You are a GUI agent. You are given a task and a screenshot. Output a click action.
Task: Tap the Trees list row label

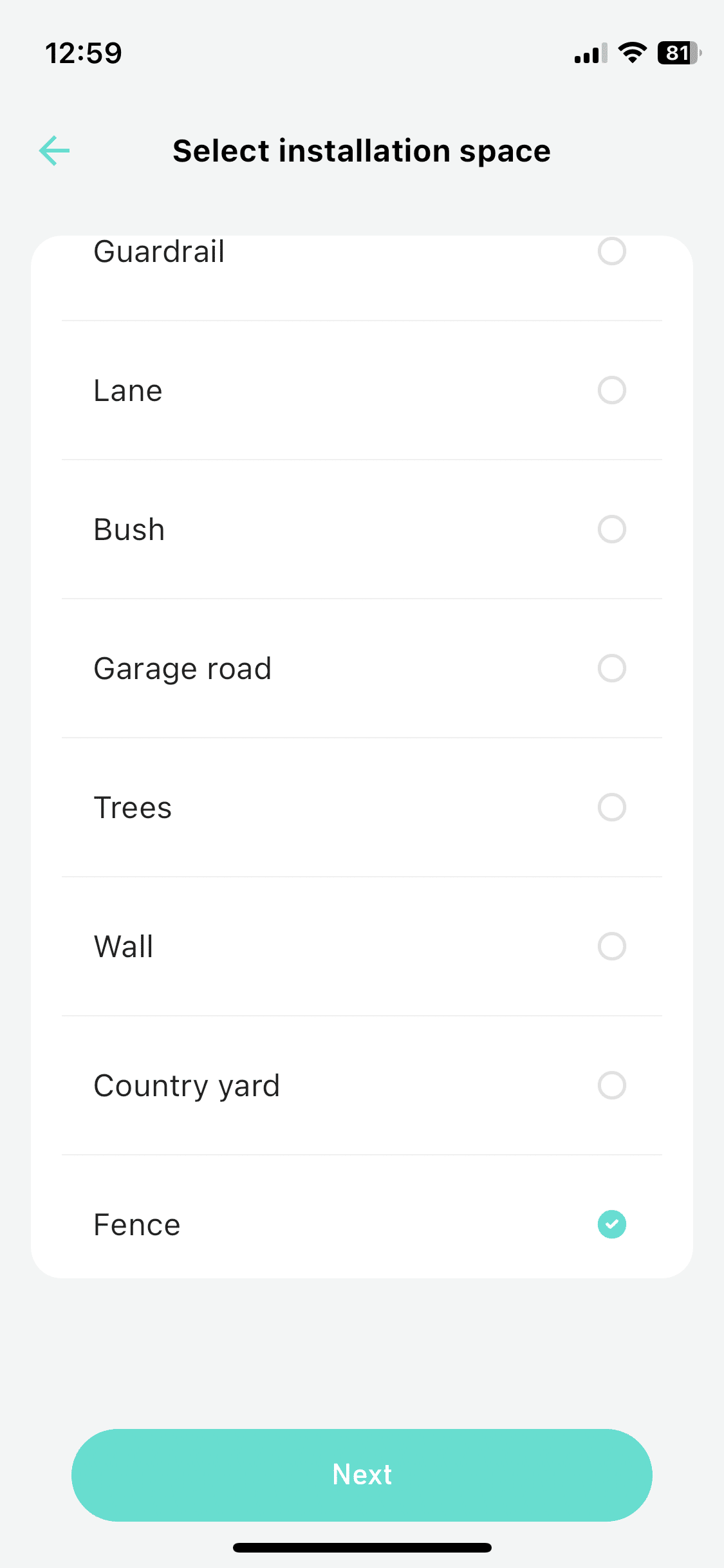133,808
